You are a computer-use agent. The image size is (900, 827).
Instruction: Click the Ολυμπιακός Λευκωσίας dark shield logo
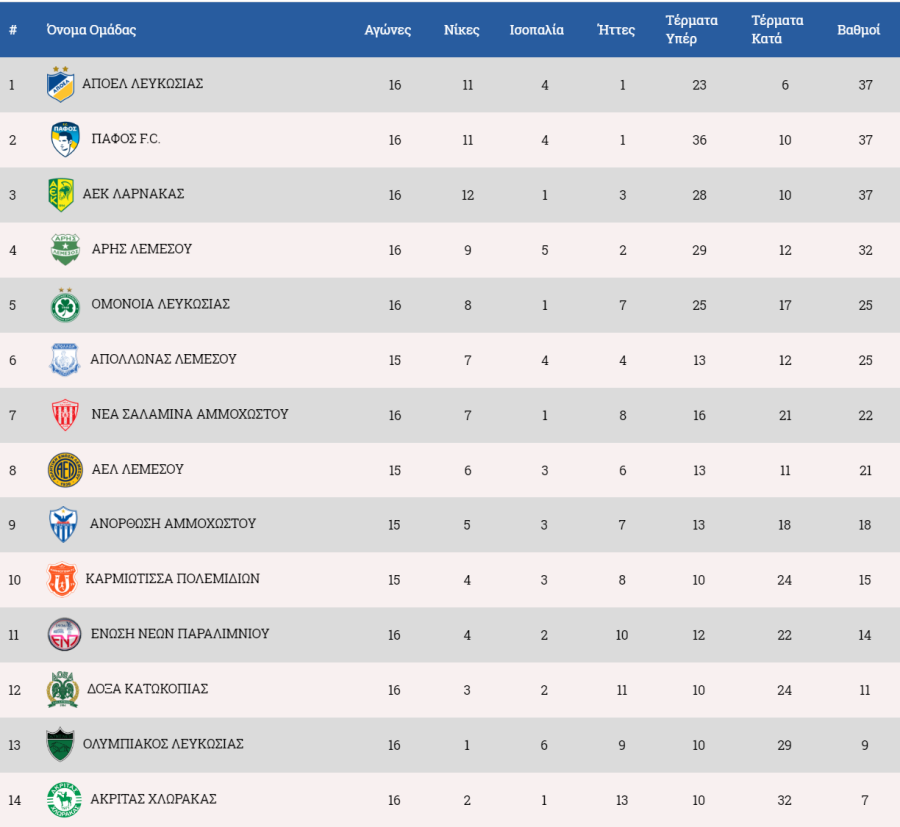61,744
